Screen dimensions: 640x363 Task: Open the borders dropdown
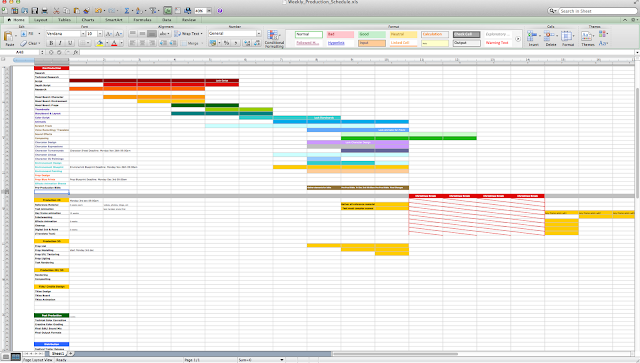[x=89, y=43]
